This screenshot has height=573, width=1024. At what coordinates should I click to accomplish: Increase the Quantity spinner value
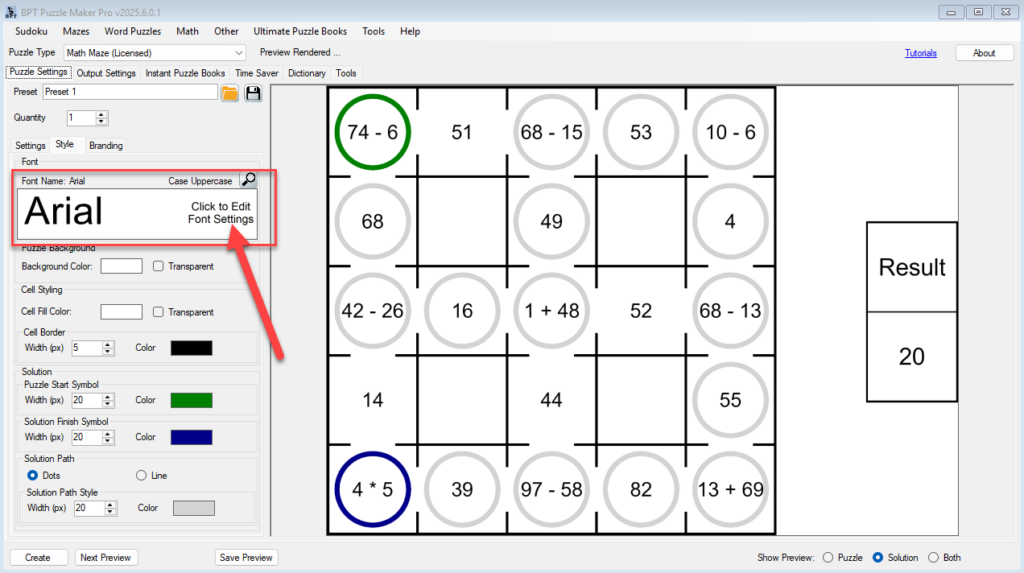coord(101,114)
